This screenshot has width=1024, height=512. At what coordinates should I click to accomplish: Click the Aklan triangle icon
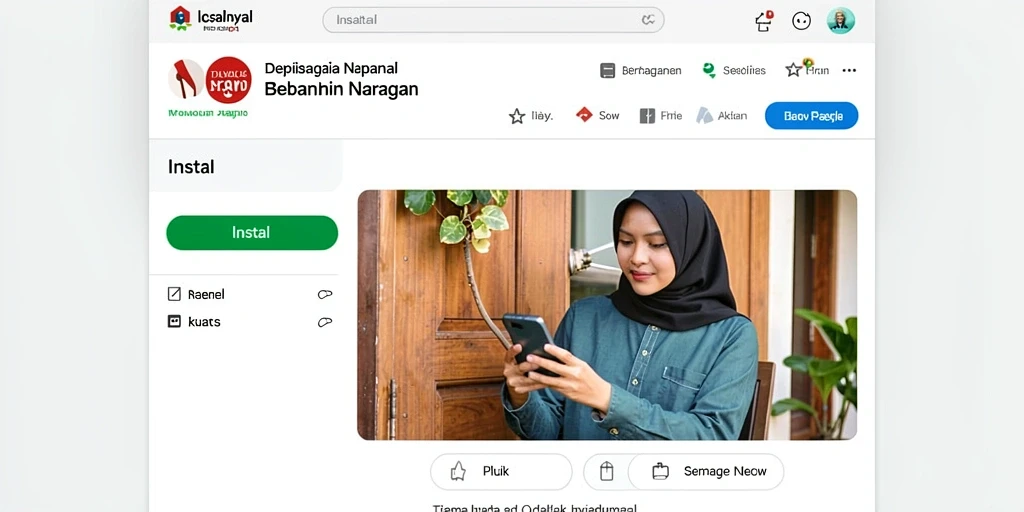[704, 116]
